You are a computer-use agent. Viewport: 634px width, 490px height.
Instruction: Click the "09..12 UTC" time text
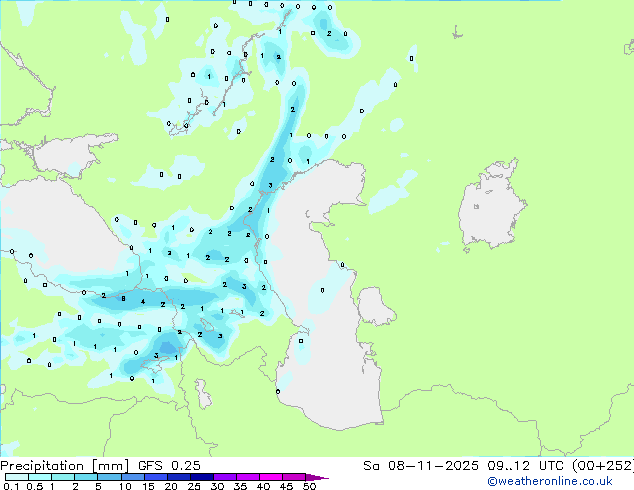tap(527, 466)
